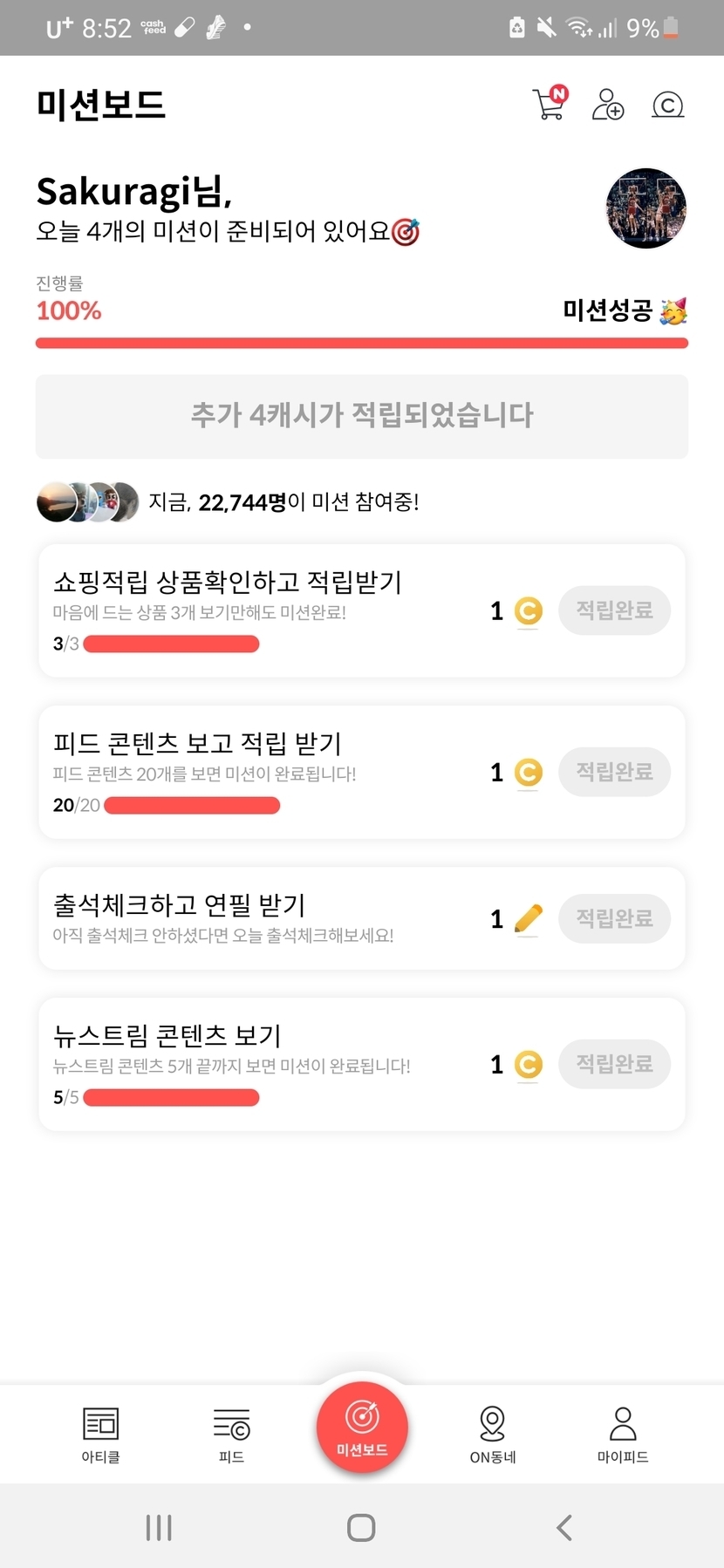Tap 적립완료 for 뉴스트림 콘텐츠 mission
The image size is (724, 1568).
pyautogui.click(x=614, y=1064)
